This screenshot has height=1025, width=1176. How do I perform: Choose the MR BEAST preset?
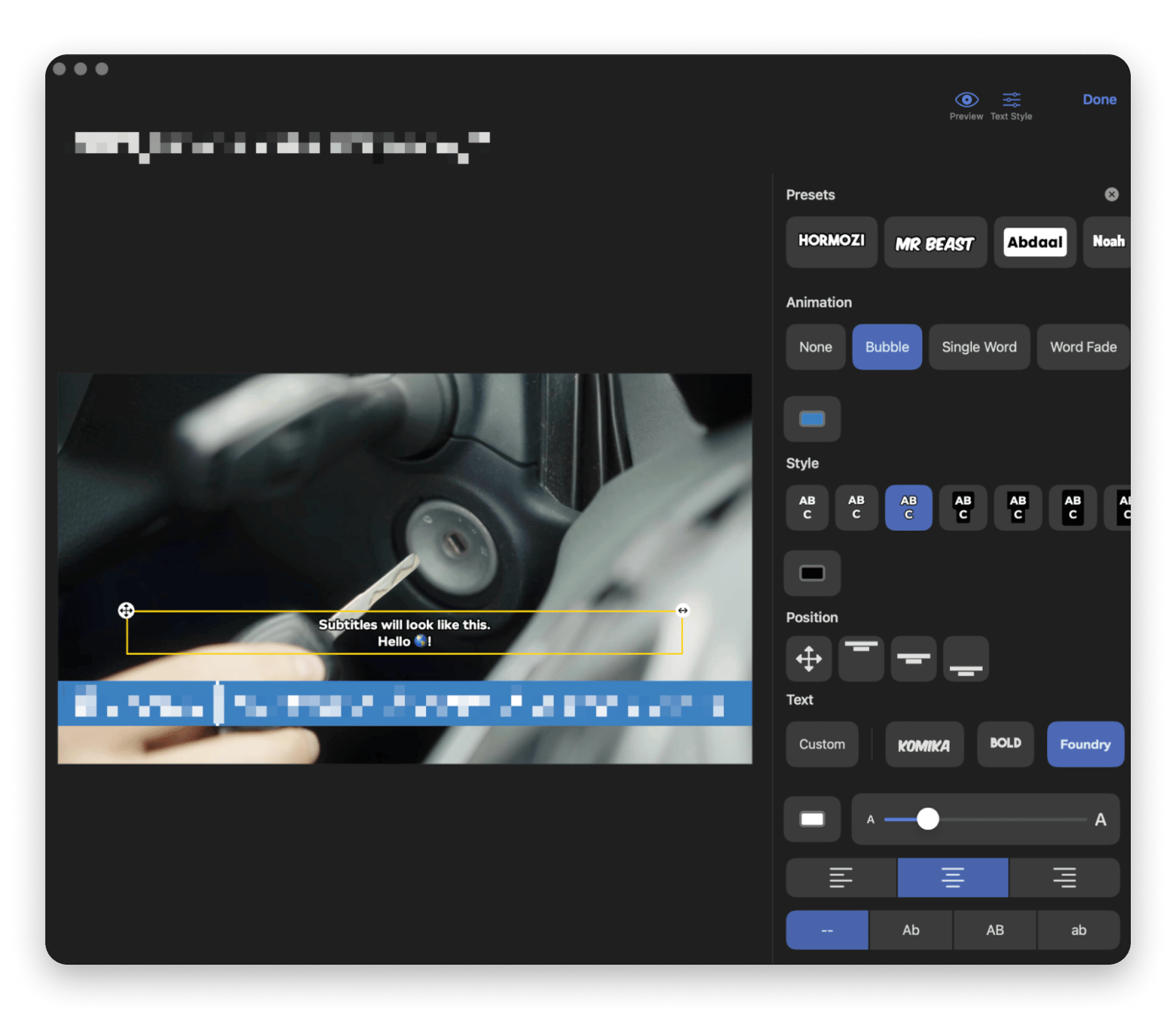935,243
